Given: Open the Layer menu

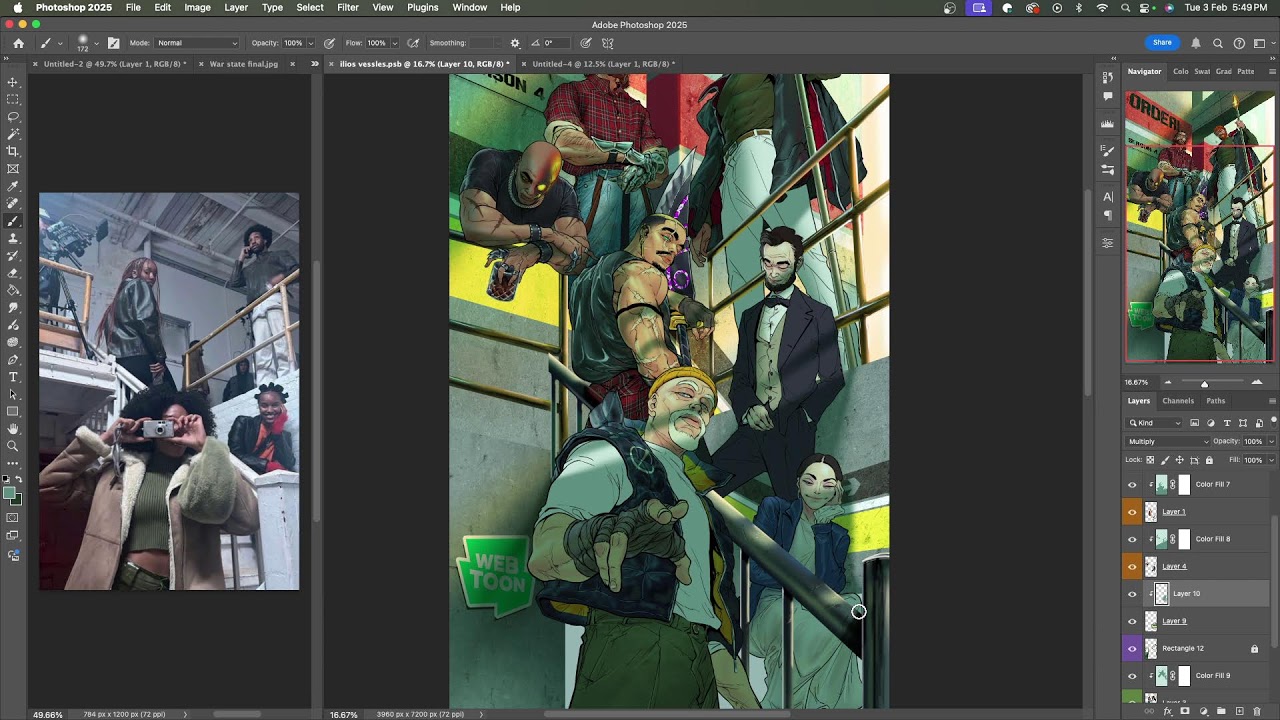Looking at the screenshot, I should [x=236, y=7].
